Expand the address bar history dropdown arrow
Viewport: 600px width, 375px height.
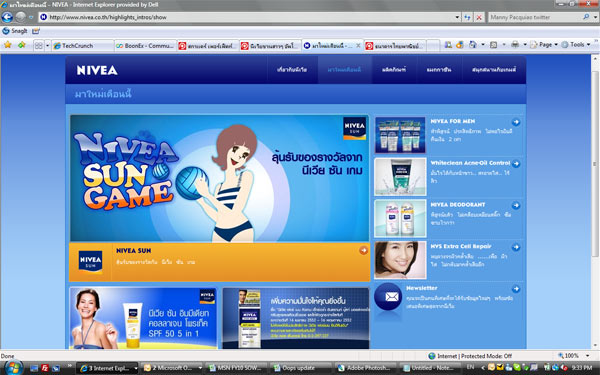tap(457, 17)
